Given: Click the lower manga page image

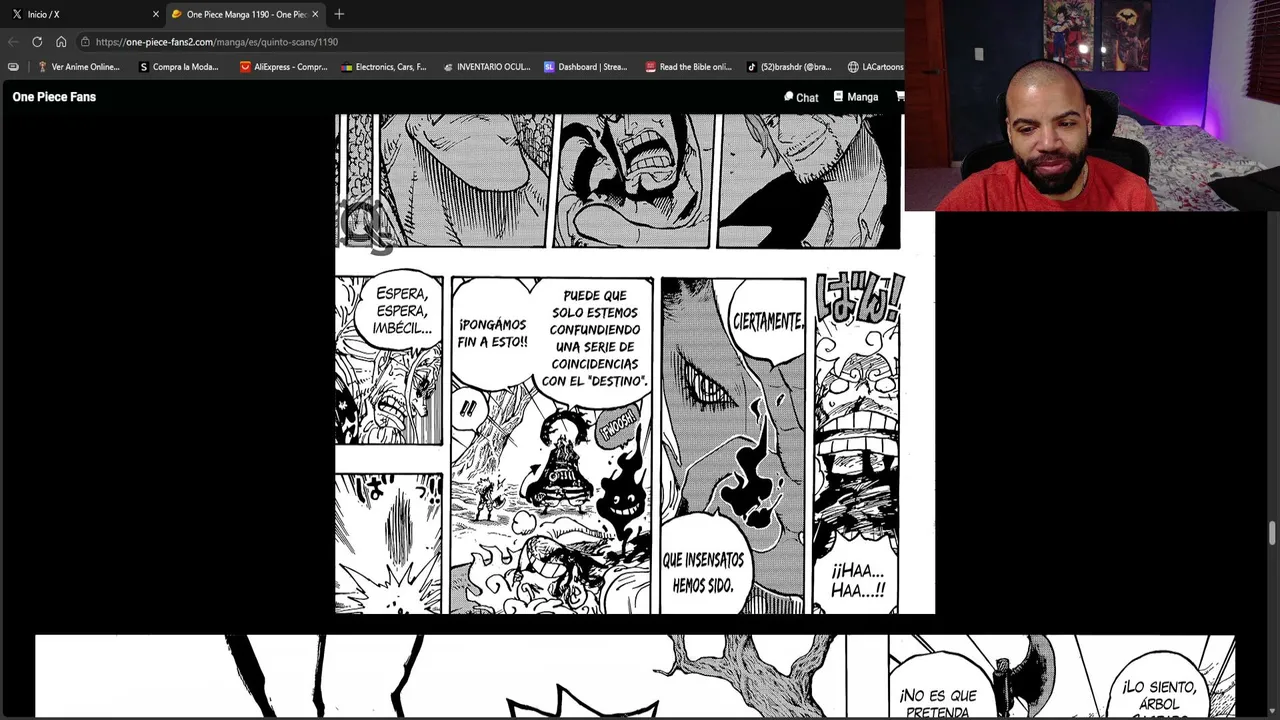Looking at the screenshot, I should tap(635, 676).
